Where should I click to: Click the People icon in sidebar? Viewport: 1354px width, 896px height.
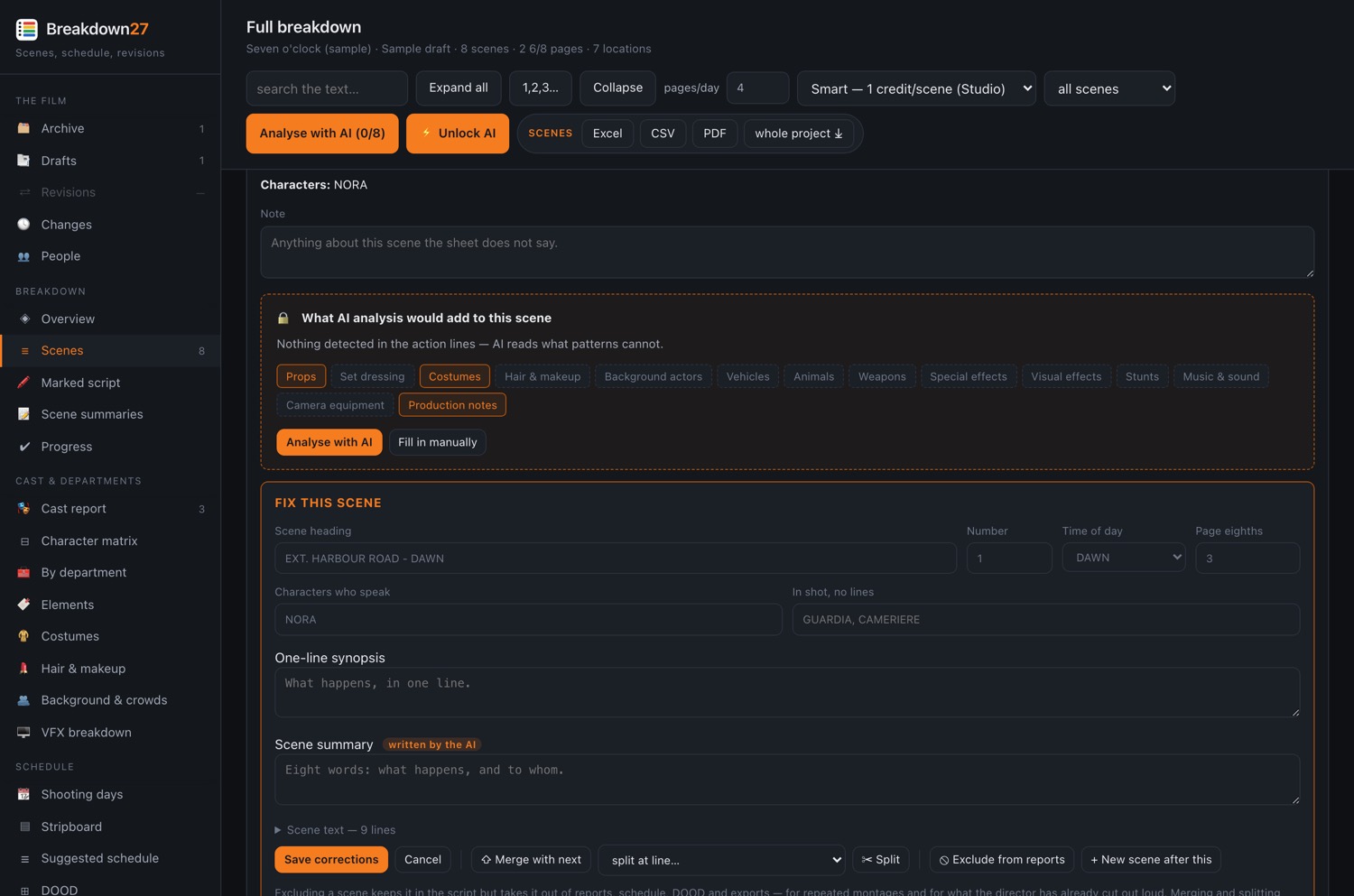23,256
